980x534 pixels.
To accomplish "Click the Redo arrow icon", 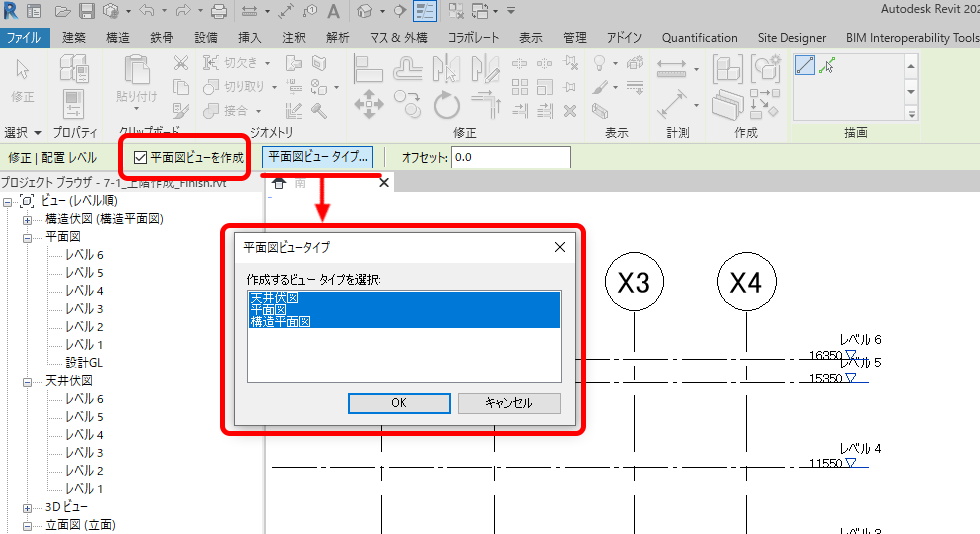I will [x=183, y=11].
